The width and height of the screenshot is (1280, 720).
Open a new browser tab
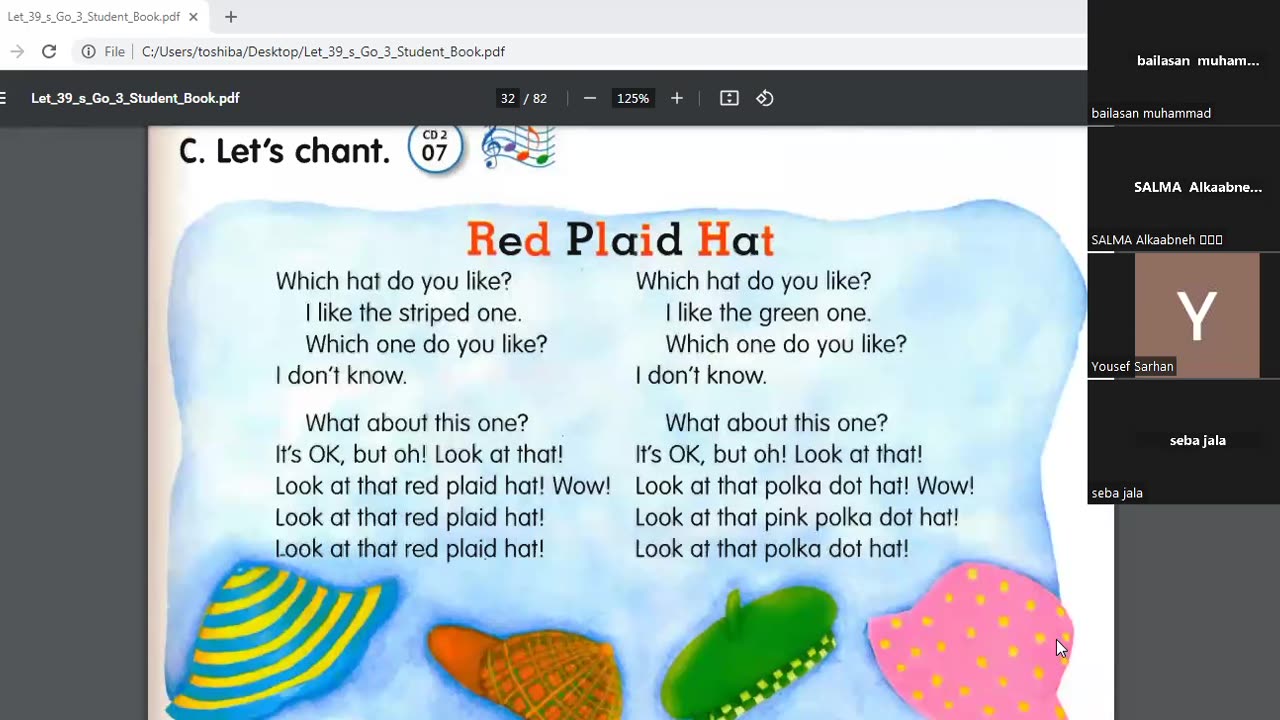click(231, 17)
